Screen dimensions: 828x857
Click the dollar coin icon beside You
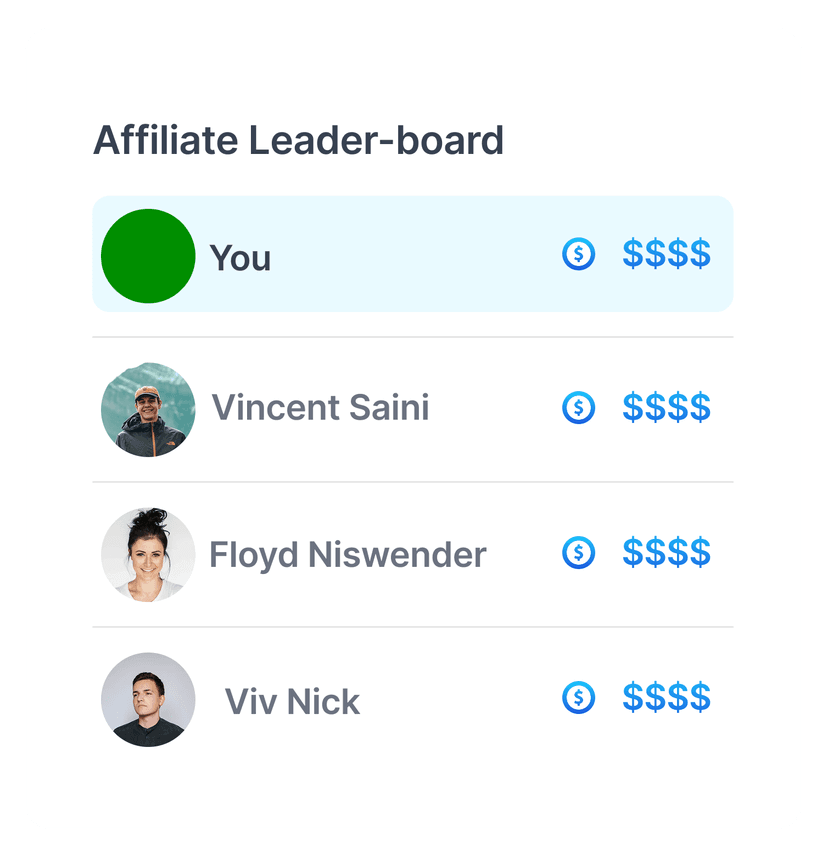(x=580, y=255)
